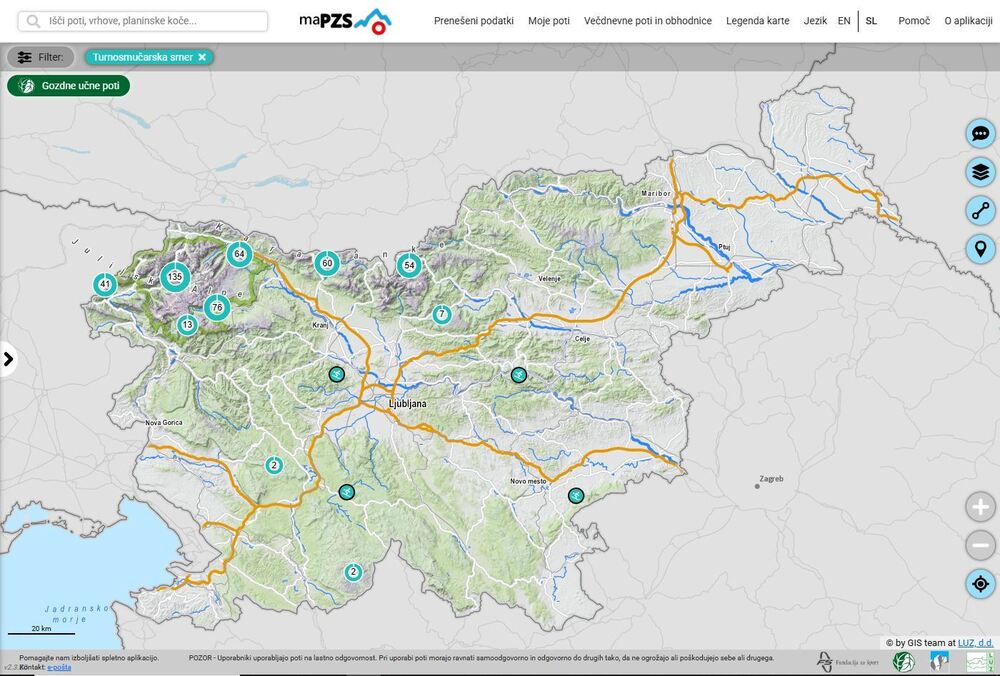The width and height of the screenshot is (1000, 676).
Task: Open Moje poti menu
Action: 549,21
